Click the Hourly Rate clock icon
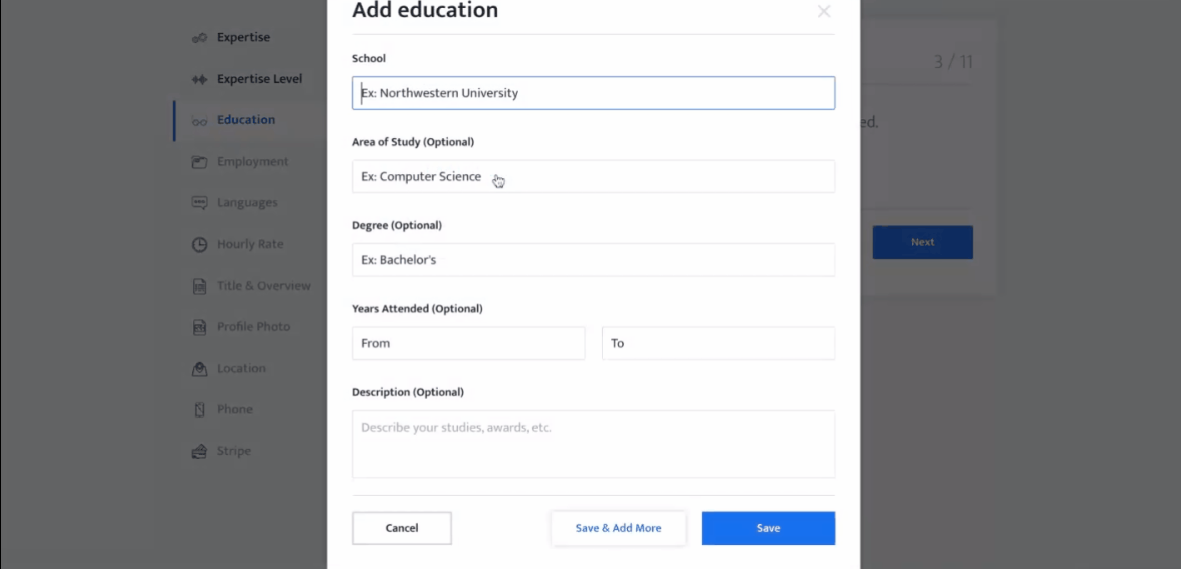The image size is (1181, 569). 199,244
